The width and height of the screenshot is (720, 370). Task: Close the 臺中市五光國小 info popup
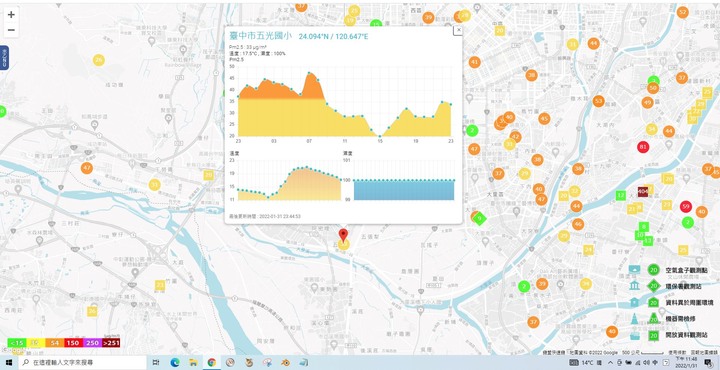[x=458, y=30]
